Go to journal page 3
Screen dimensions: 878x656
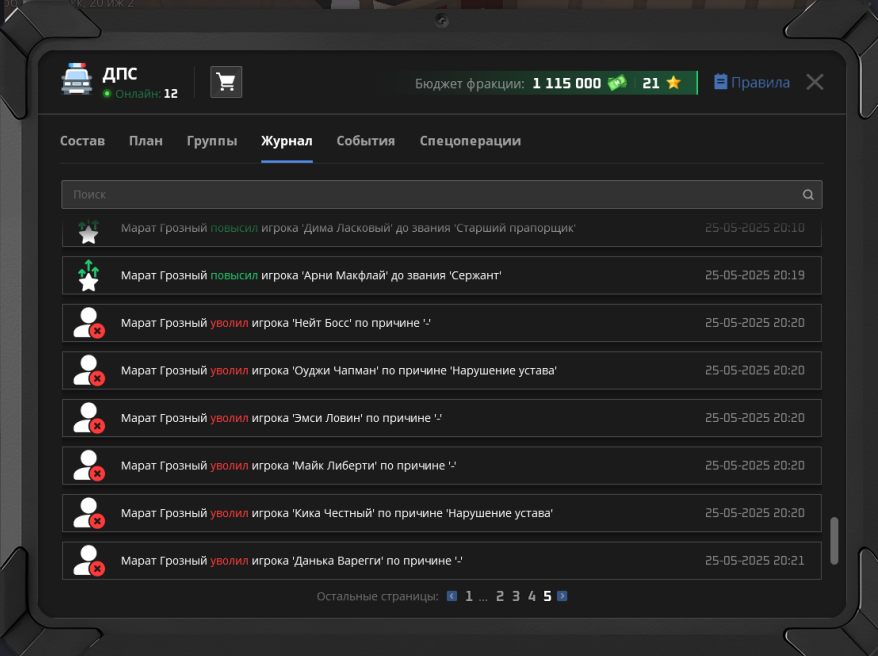[x=516, y=596]
